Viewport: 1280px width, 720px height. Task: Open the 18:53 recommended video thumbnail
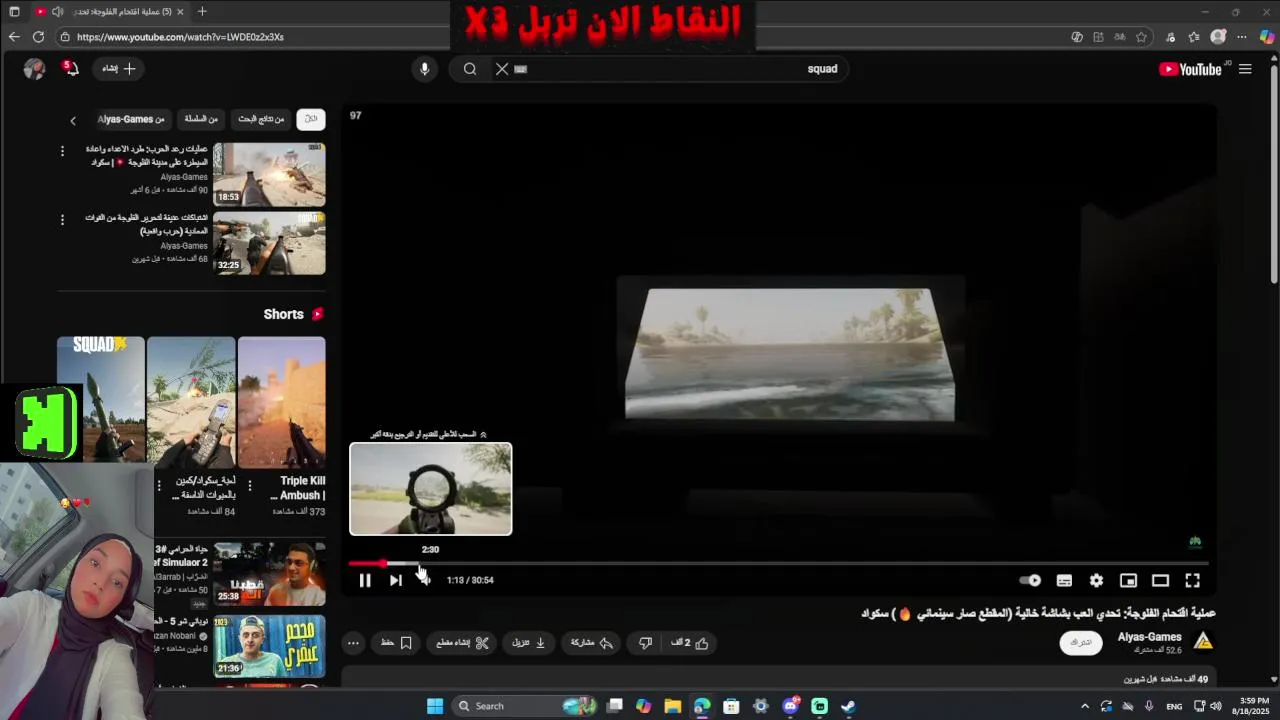pyautogui.click(x=269, y=174)
